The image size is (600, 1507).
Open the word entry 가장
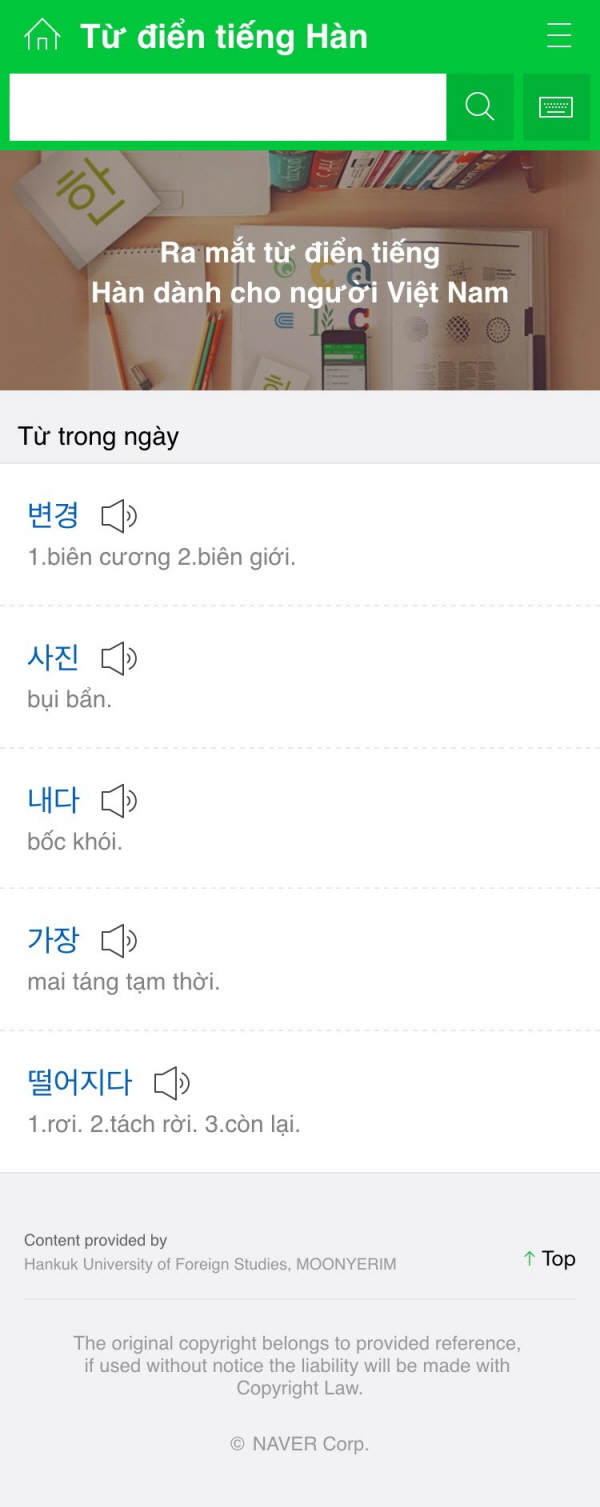pos(53,939)
